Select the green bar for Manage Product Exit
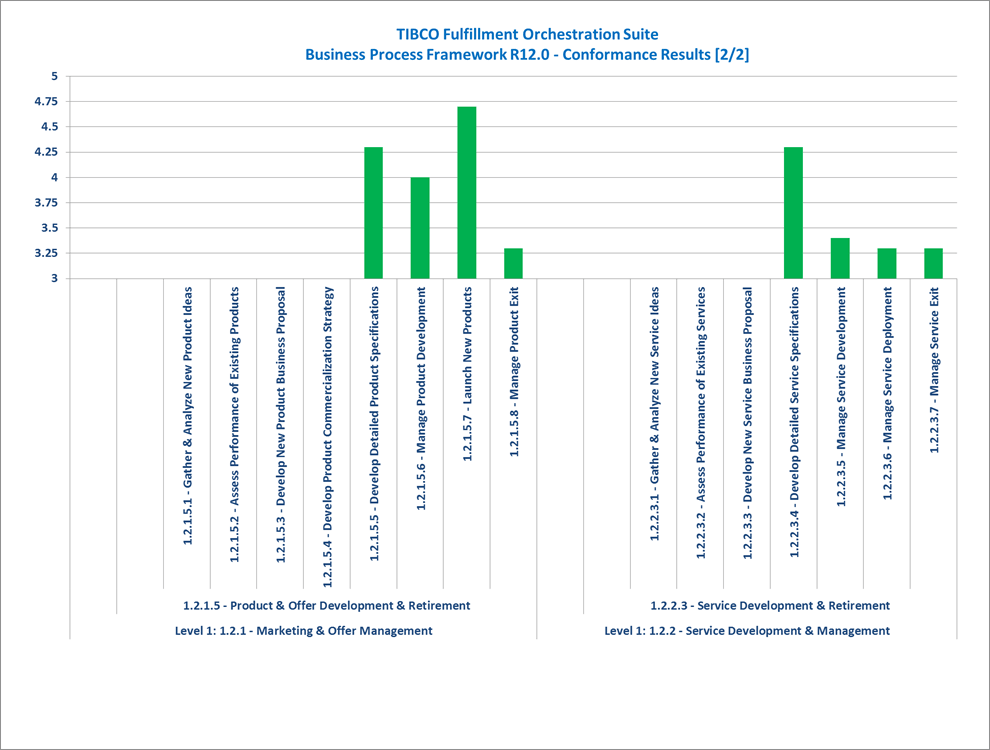The width and height of the screenshot is (990, 750). click(513, 263)
